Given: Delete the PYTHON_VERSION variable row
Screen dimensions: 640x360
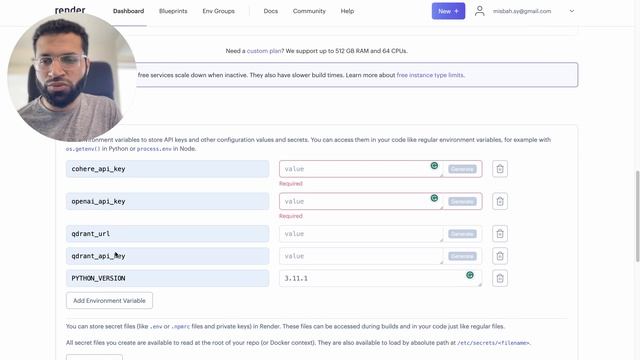Looking at the screenshot, I should [500, 278].
